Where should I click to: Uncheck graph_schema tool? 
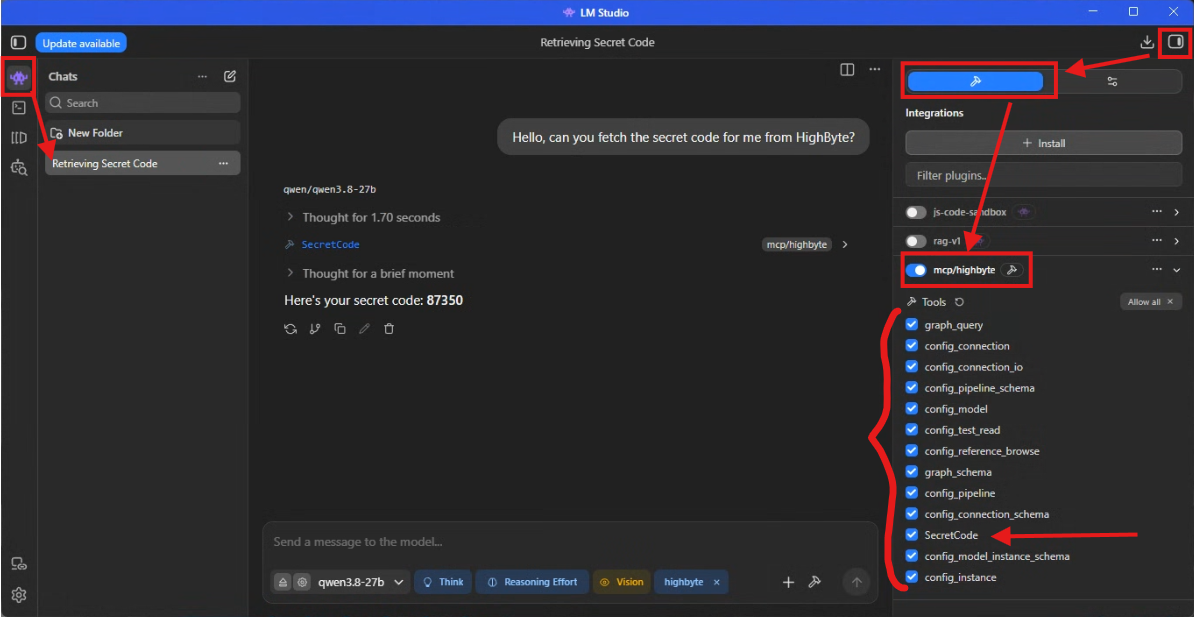tap(911, 472)
